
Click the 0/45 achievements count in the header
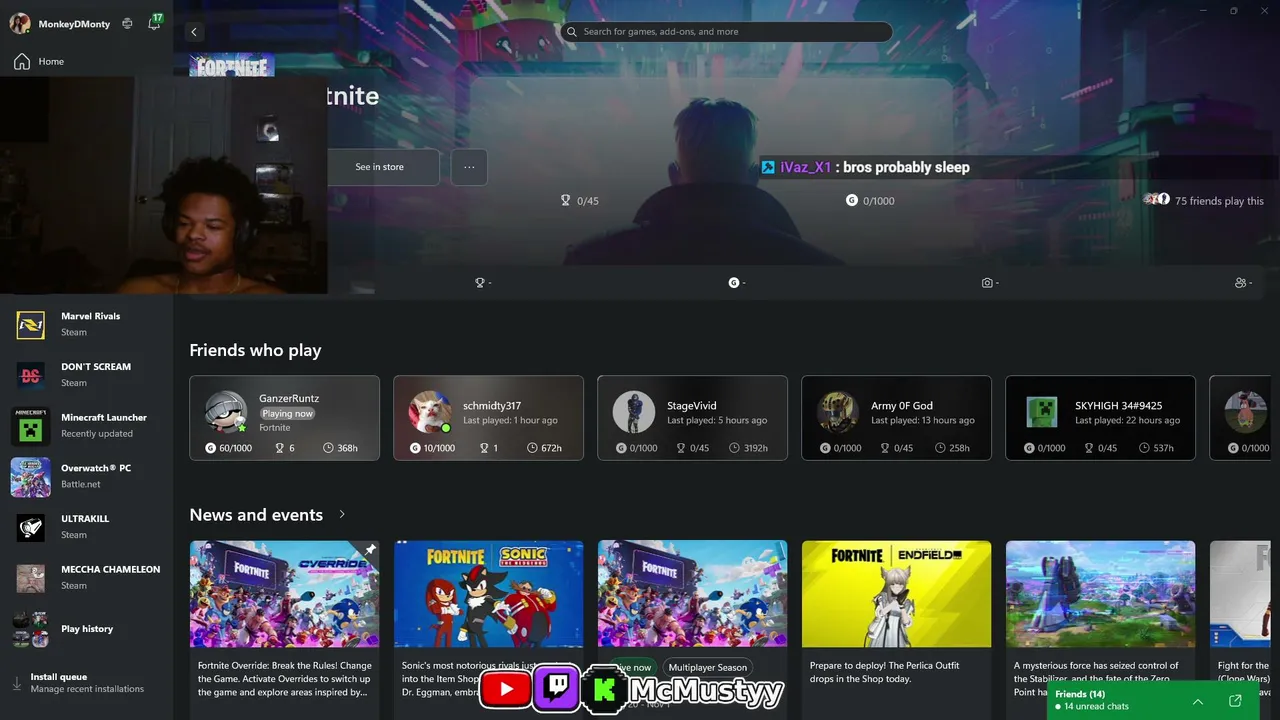click(x=580, y=201)
